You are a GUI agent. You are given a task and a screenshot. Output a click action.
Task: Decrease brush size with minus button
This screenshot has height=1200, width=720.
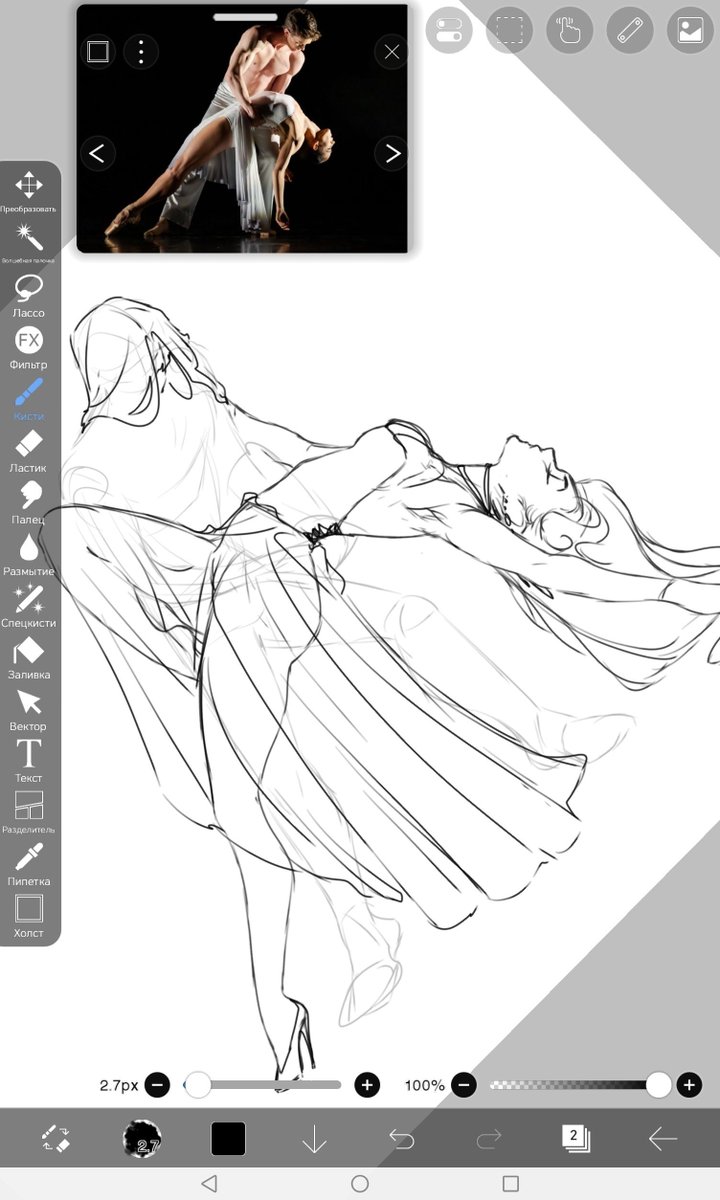coord(157,1084)
